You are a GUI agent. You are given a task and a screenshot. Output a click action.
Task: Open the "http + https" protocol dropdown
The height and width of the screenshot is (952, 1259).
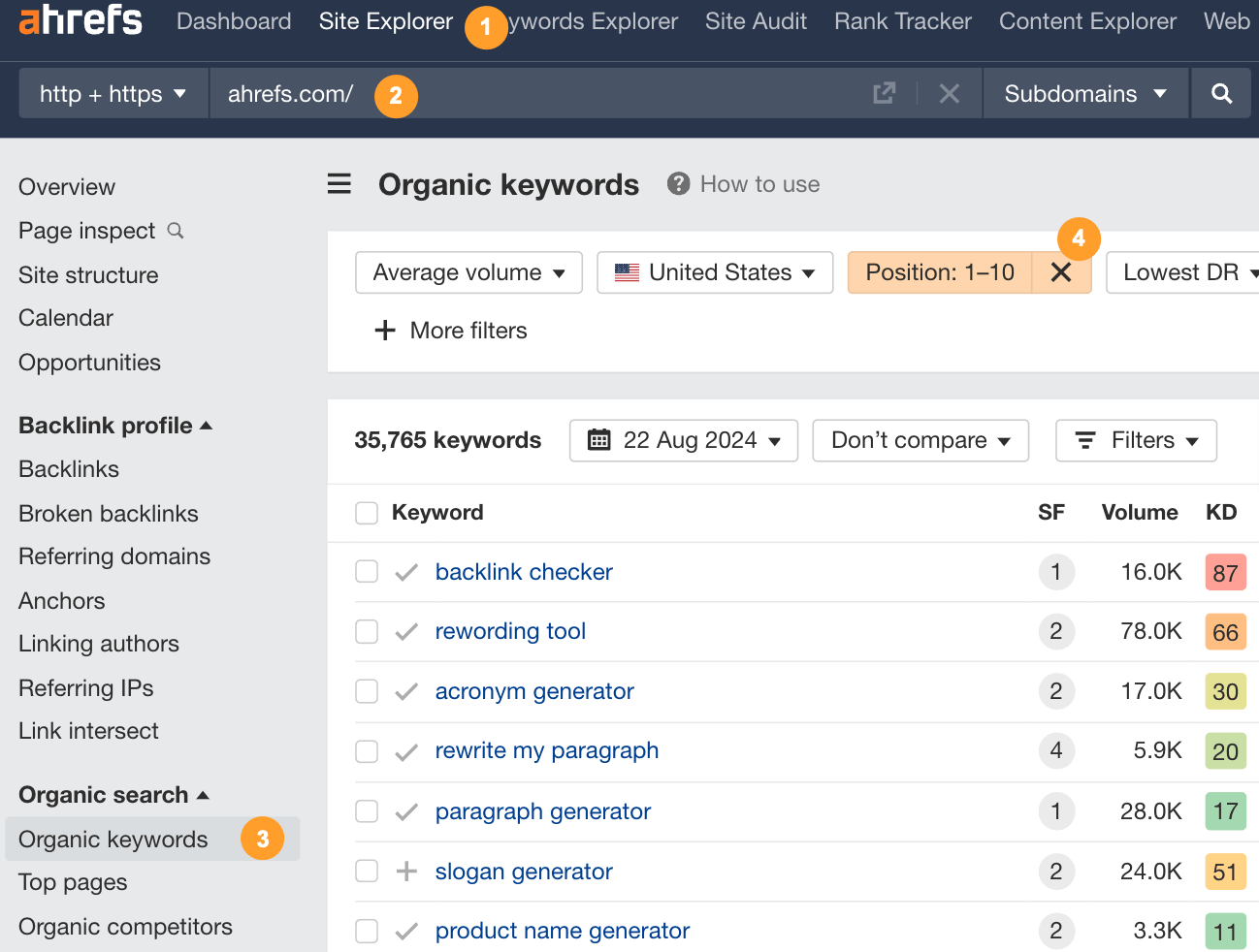pyautogui.click(x=112, y=93)
